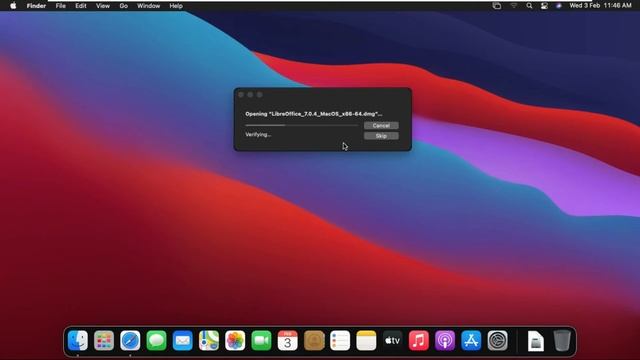This screenshot has width=640, height=360.
Task: Launch Safari from the Dock
Action: [130, 340]
